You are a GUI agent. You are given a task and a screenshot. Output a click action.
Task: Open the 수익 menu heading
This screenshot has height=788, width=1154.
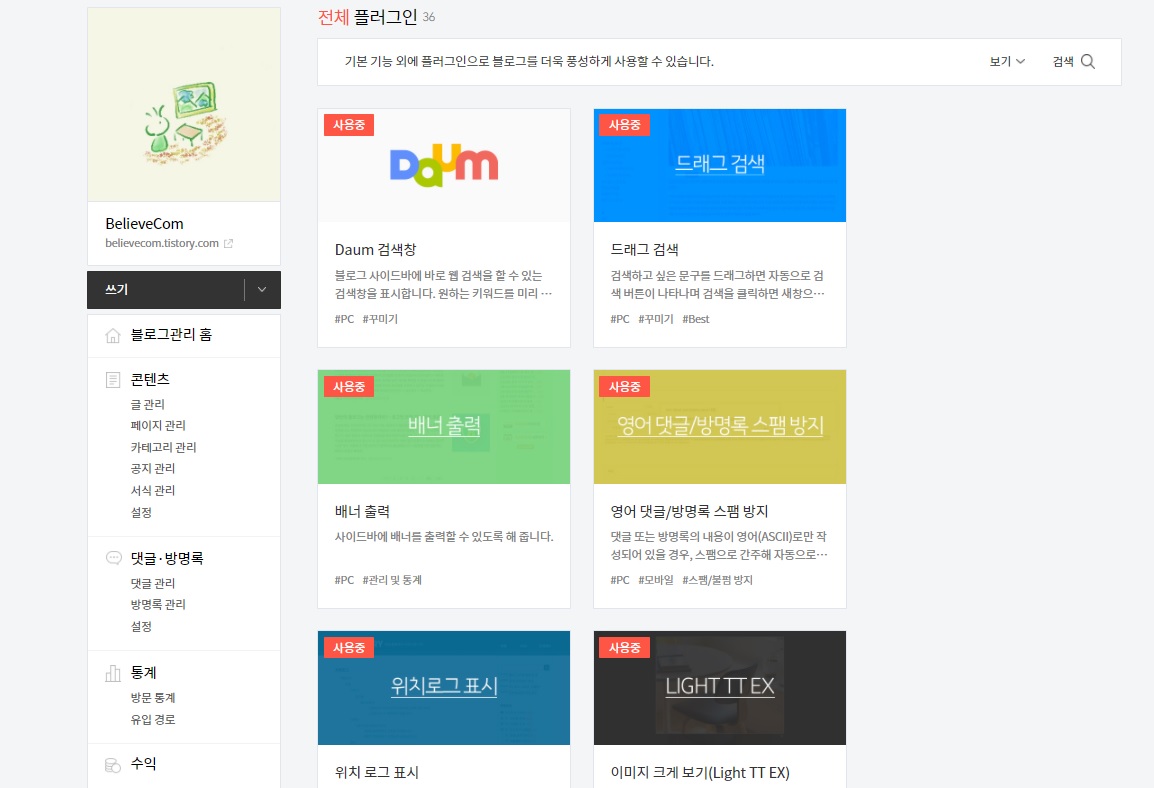[144, 764]
